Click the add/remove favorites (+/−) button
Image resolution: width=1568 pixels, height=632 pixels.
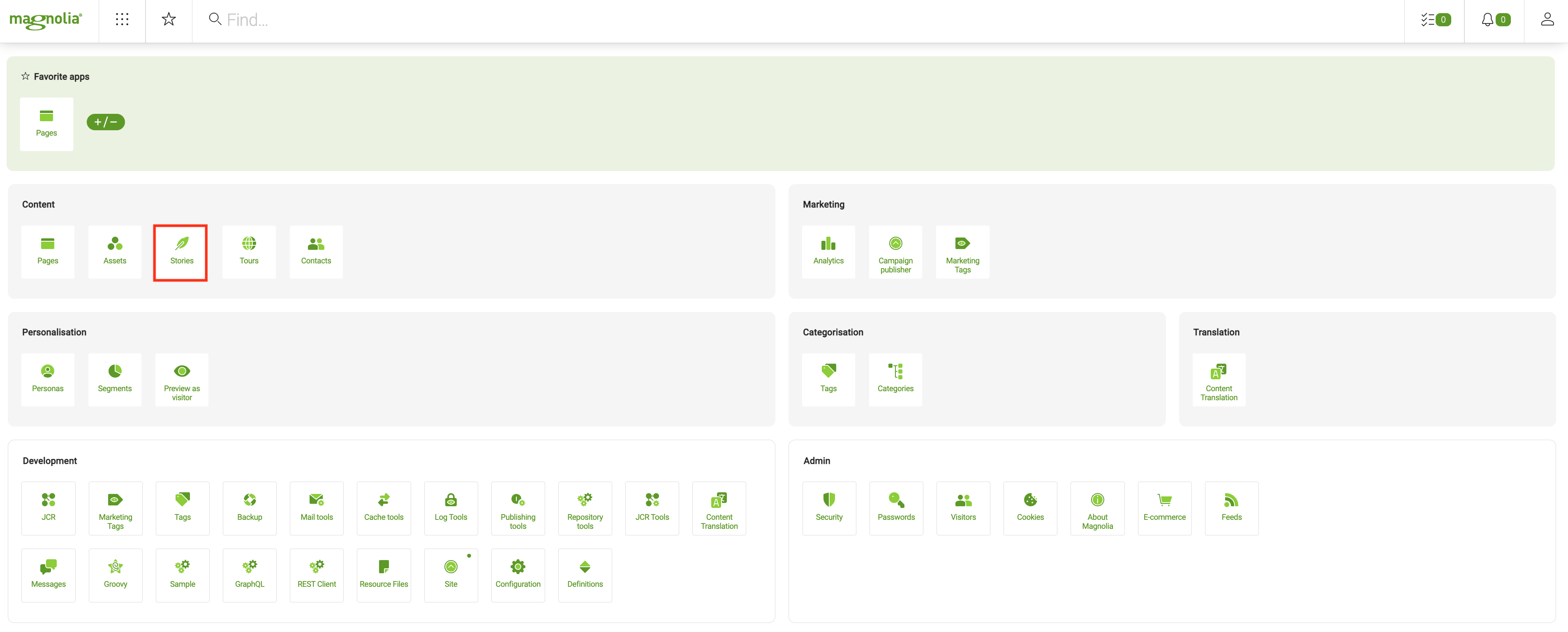pos(105,122)
